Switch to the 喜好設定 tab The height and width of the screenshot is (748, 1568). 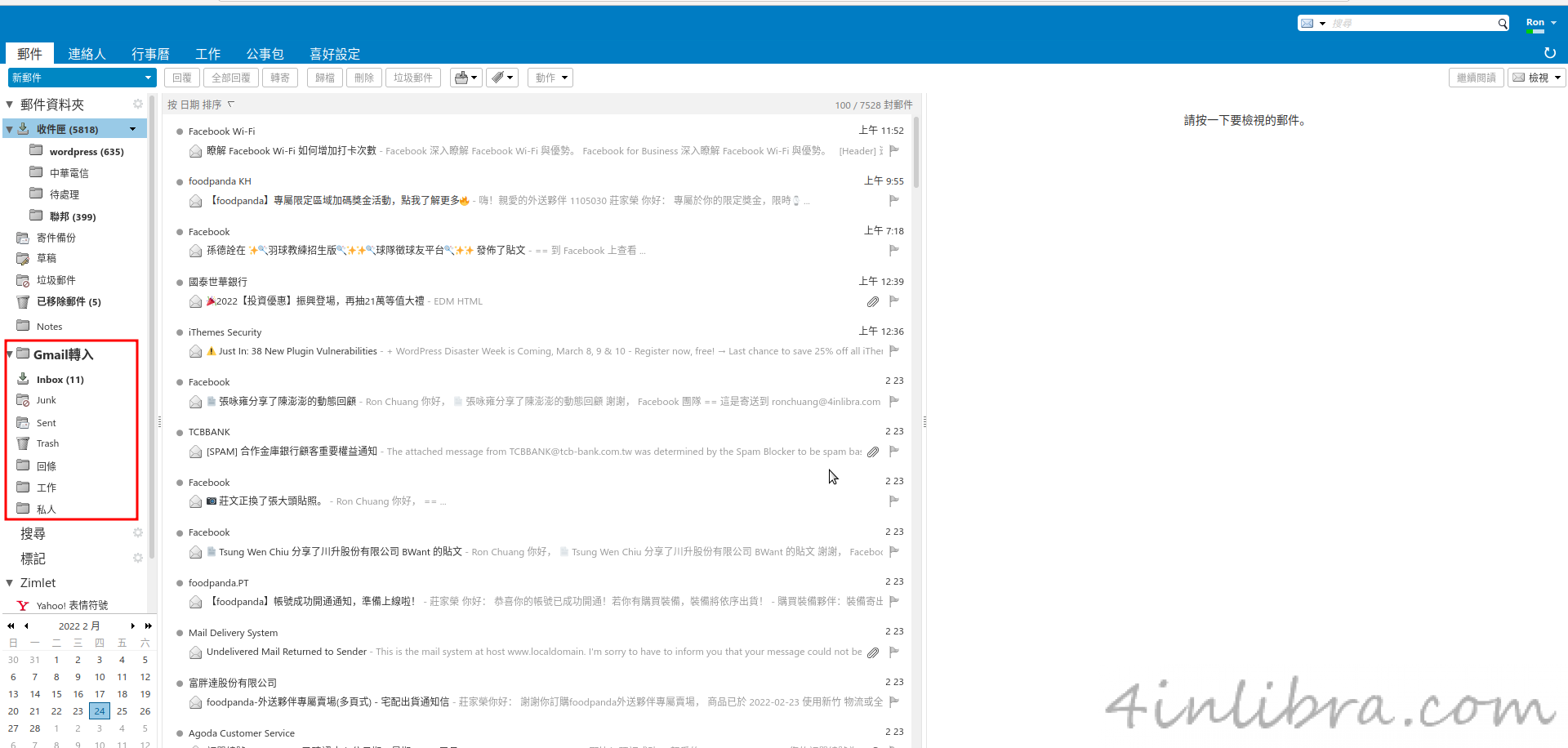[x=335, y=54]
